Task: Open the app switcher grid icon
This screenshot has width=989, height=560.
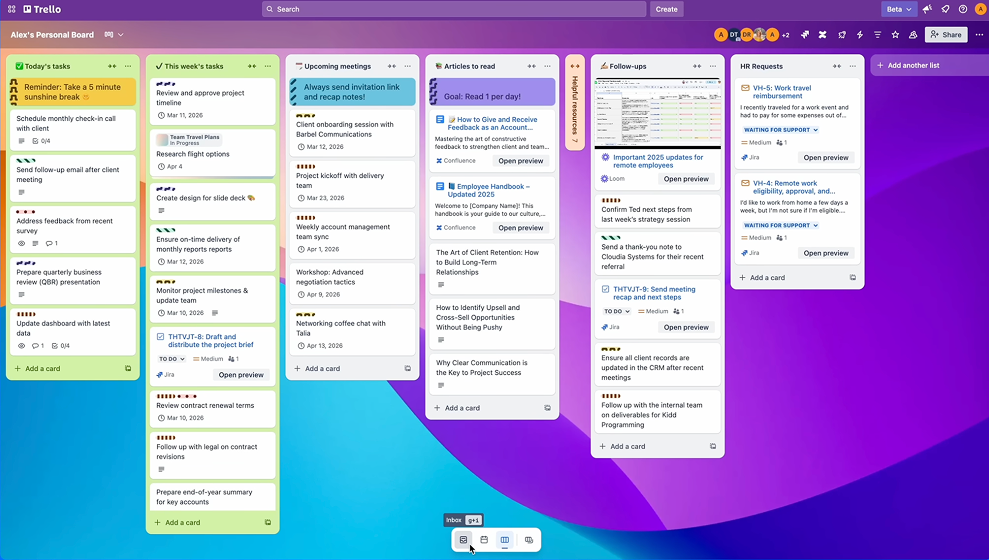Action: (x=10, y=9)
